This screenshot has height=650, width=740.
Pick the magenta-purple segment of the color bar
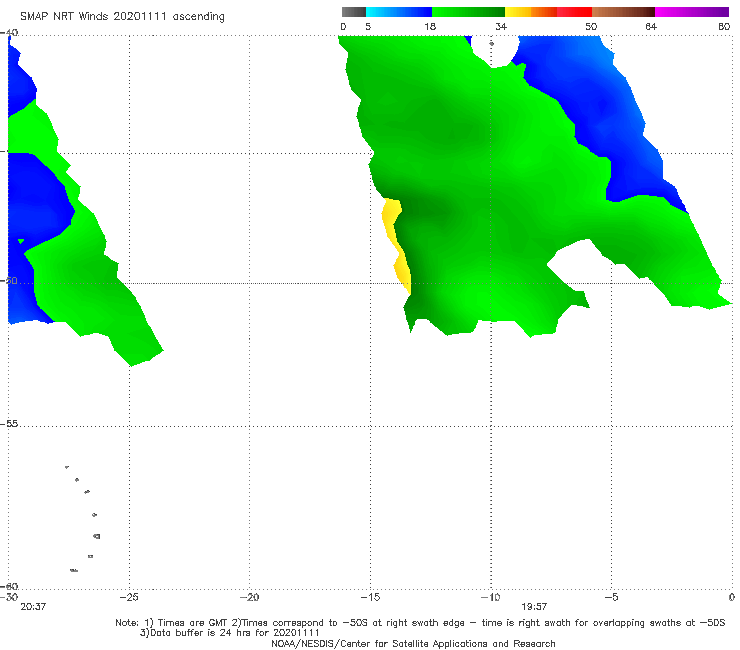(x=692, y=12)
